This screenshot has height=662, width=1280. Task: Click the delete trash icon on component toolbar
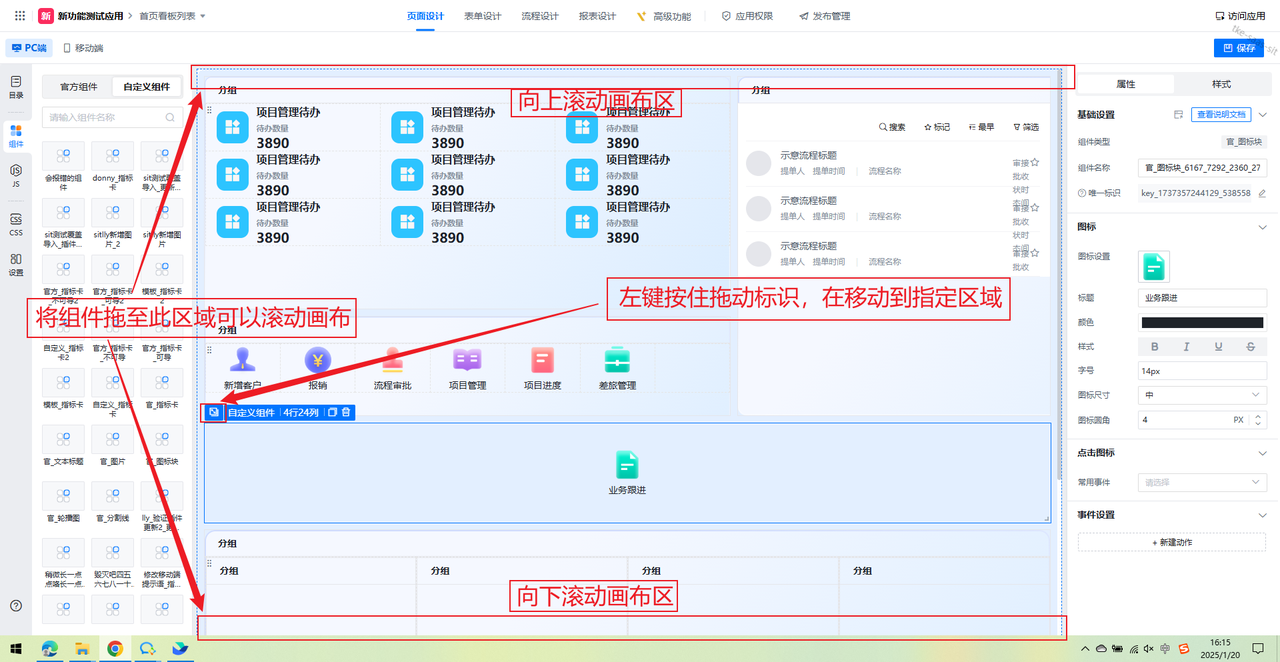(x=346, y=412)
